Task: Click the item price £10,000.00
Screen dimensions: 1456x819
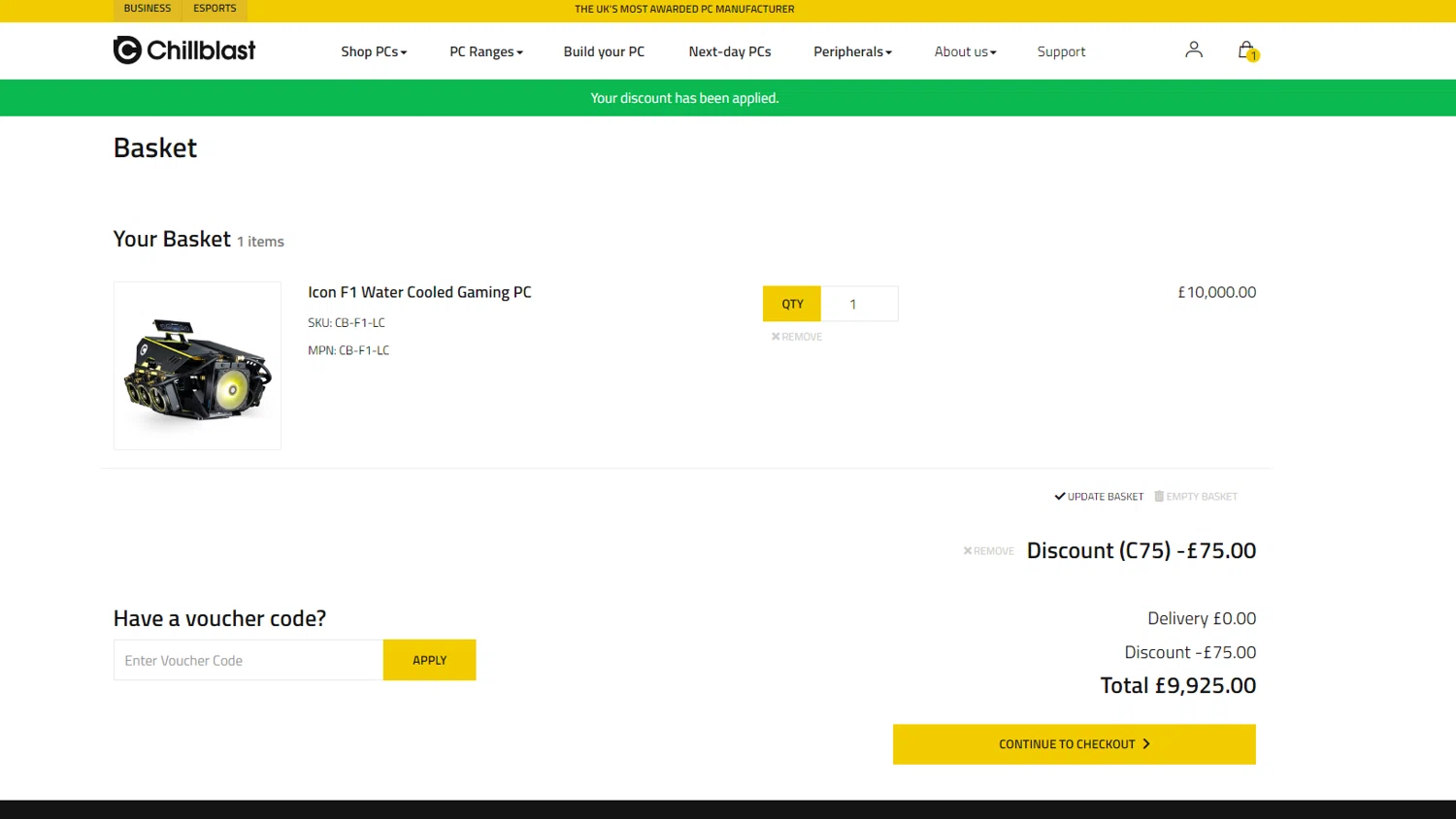Action: [1216, 292]
